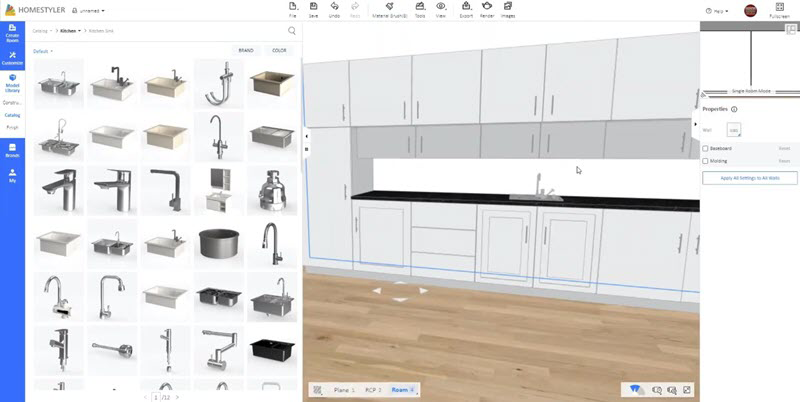Click the Apply All Settings to All Walls button
The width and height of the screenshot is (800, 402).
tap(748, 178)
